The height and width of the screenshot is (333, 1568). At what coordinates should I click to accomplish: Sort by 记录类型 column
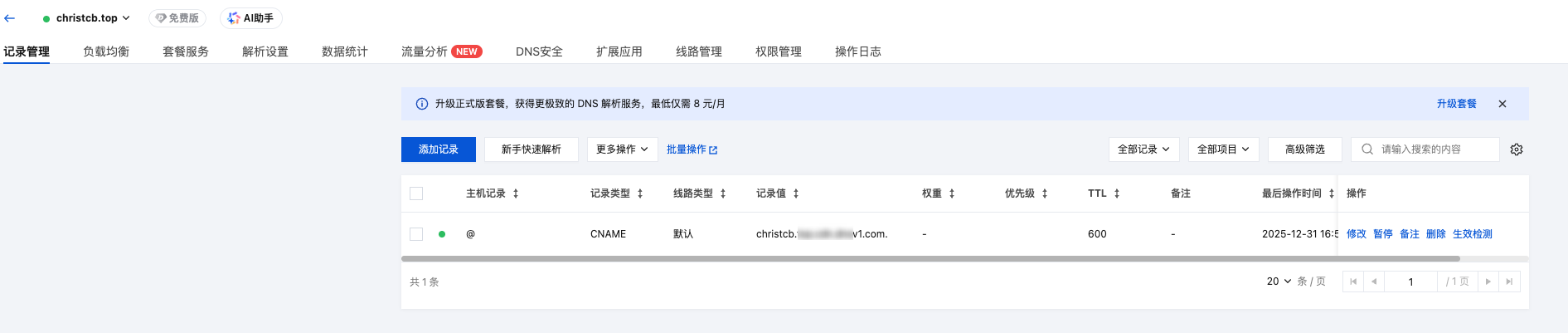tap(640, 193)
